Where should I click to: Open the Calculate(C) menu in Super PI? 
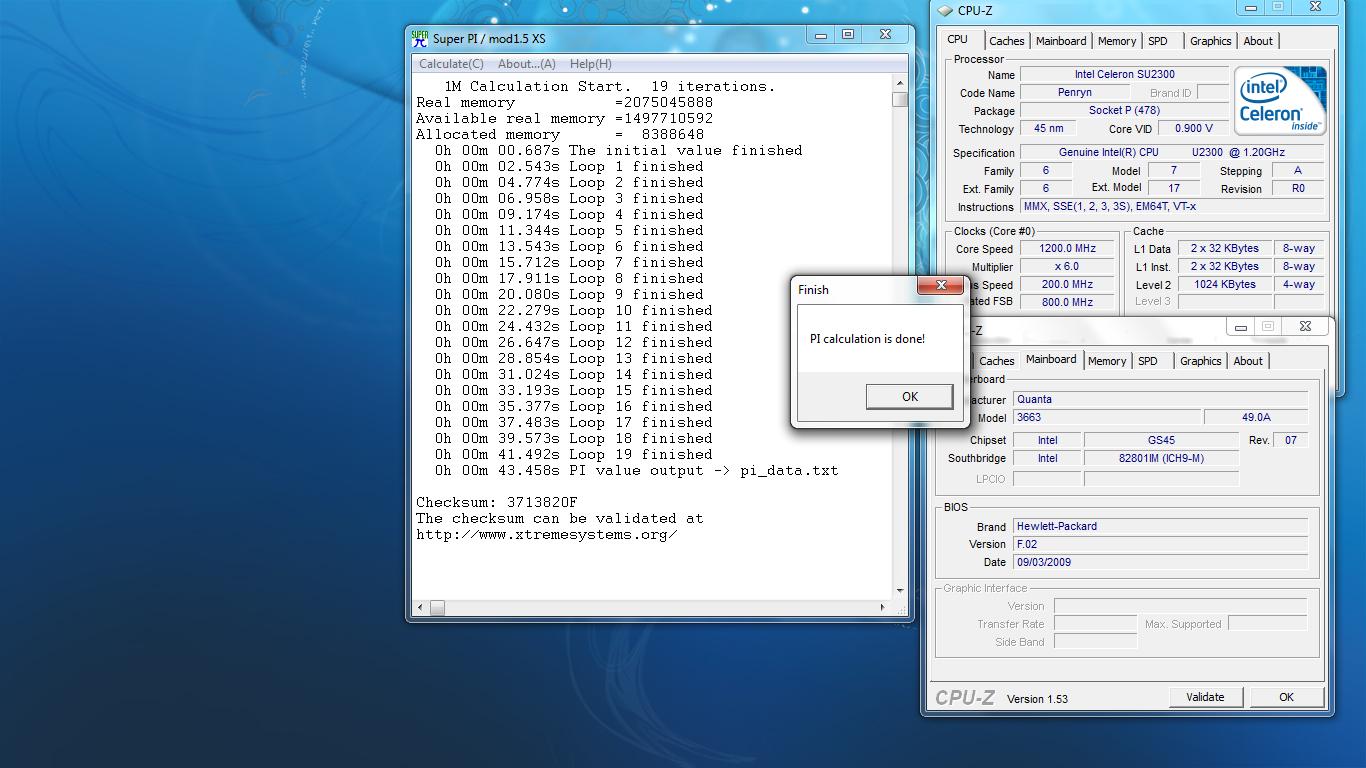tap(451, 64)
